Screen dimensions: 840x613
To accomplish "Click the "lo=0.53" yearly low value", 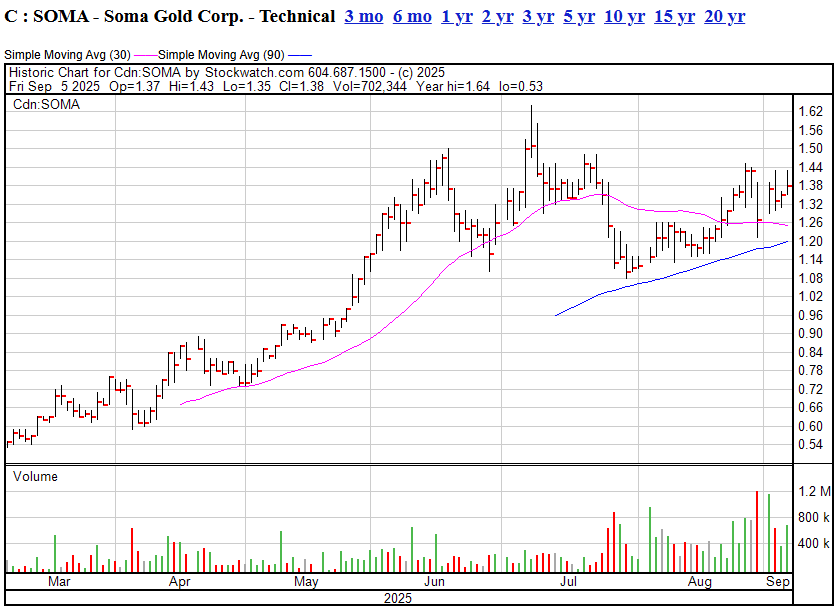I will 521,86.
